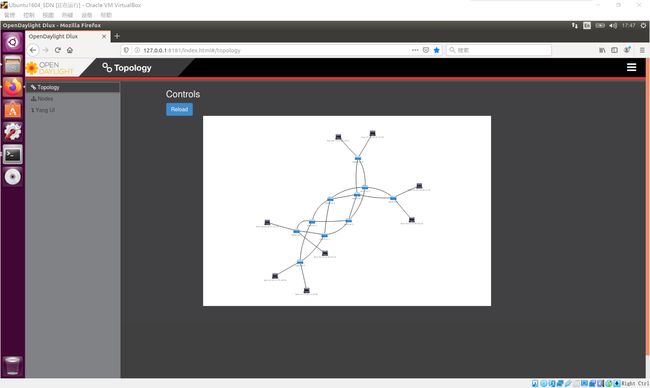Reload the topology with the Reload button
650x388 pixels.
(x=179, y=109)
